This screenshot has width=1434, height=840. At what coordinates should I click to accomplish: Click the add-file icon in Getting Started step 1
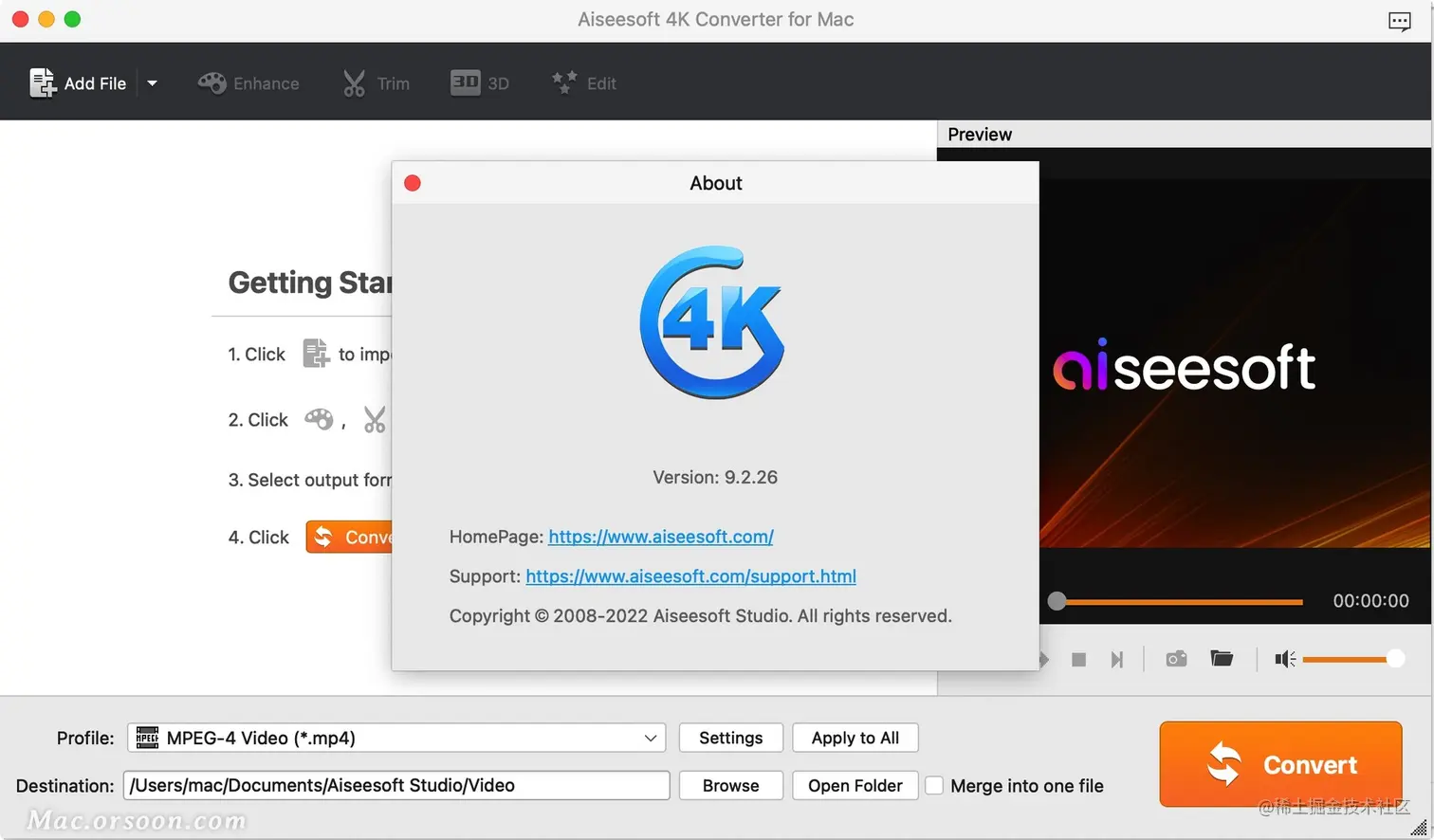coord(316,353)
